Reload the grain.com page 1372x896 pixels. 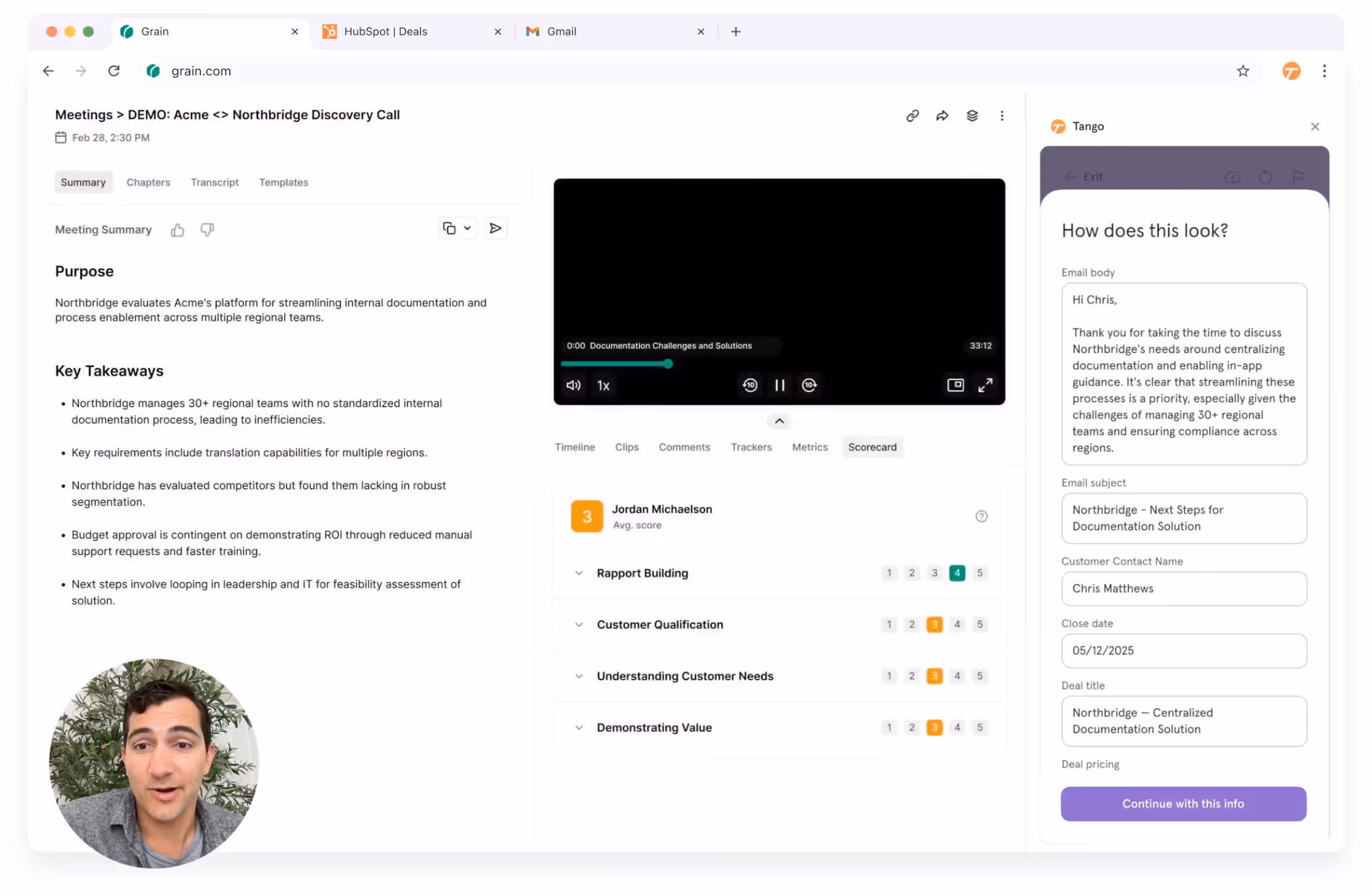pyautogui.click(x=114, y=71)
